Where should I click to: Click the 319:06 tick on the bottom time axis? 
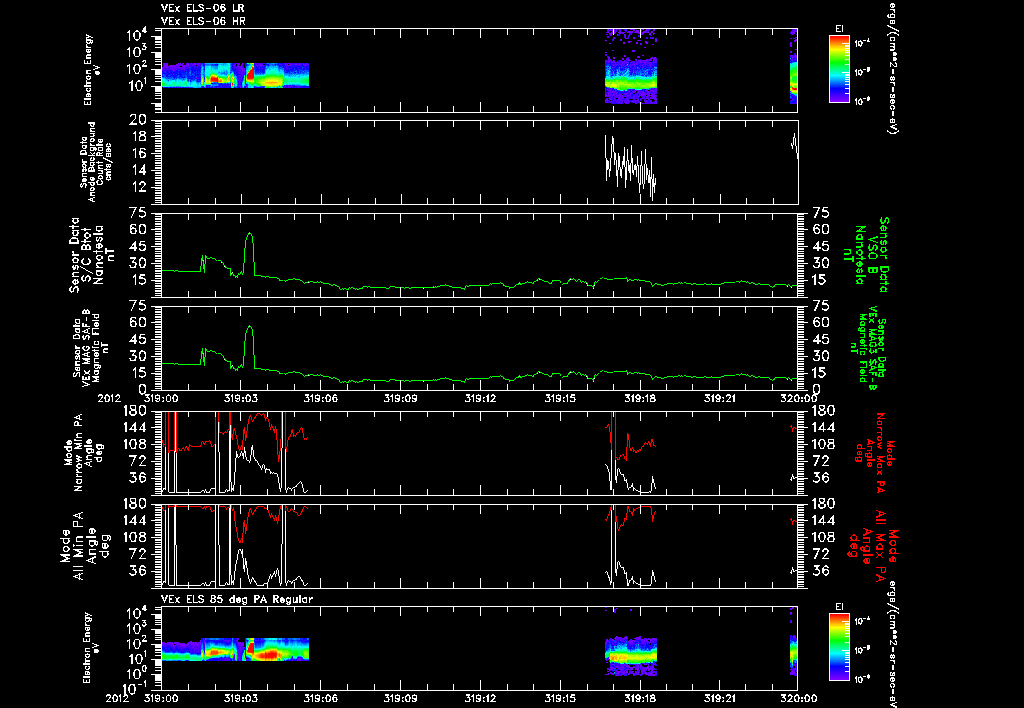click(x=321, y=698)
